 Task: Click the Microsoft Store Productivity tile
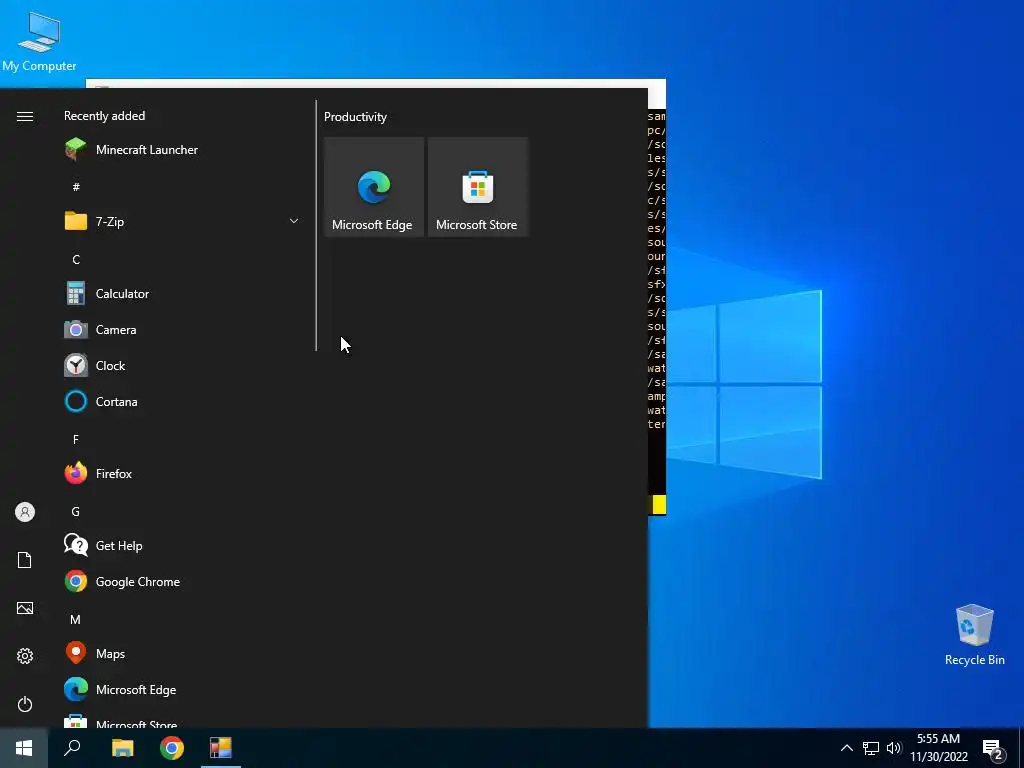tap(477, 187)
